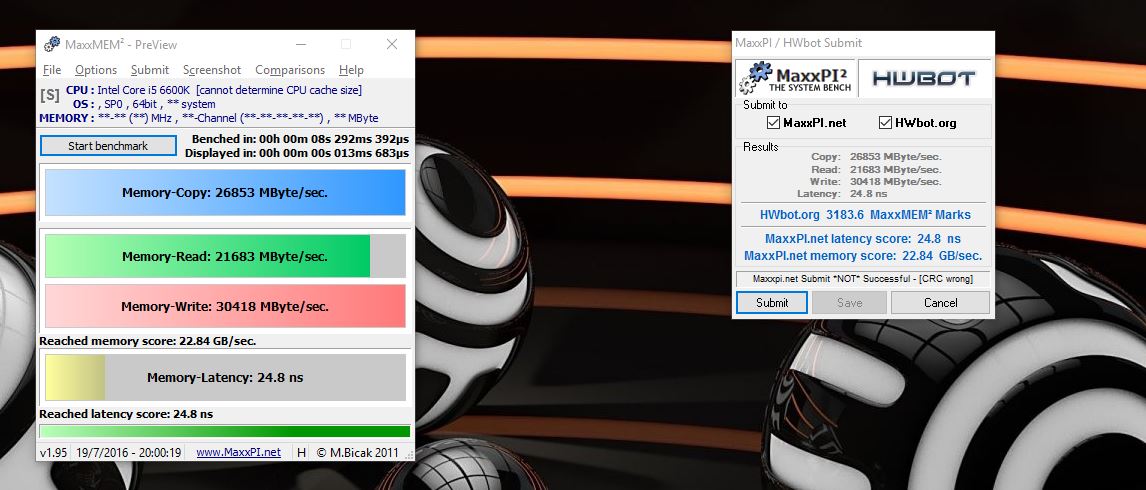Click the MaxxPI / HWbot Submit title bar

pyautogui.click(x=863, y=43)
